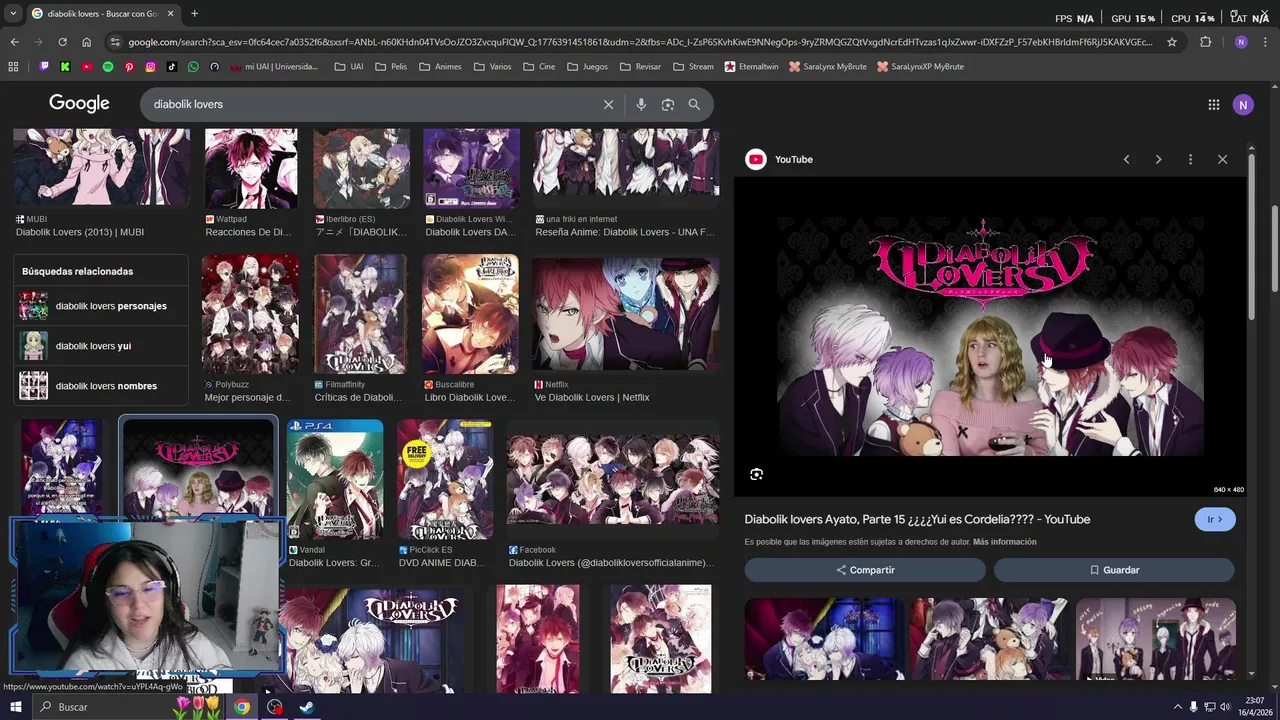The height and width of the screenshot is (720, 1280).
Task: Focus the Google search input field
Action: coord(370,104)
